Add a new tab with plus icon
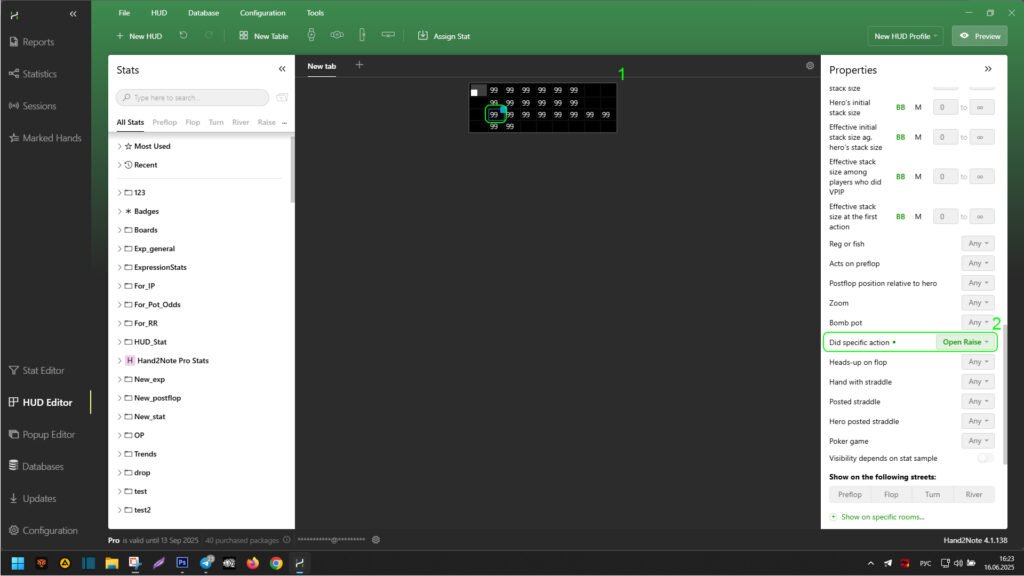 click(360, 65)
